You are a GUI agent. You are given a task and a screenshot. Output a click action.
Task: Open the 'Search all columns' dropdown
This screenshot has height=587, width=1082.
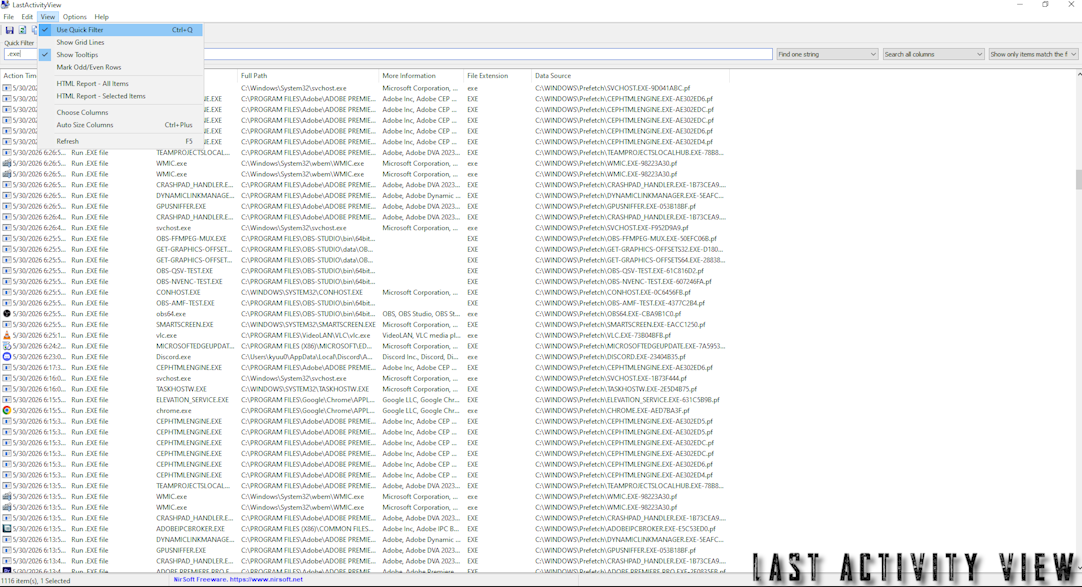[x=933, y=54]
